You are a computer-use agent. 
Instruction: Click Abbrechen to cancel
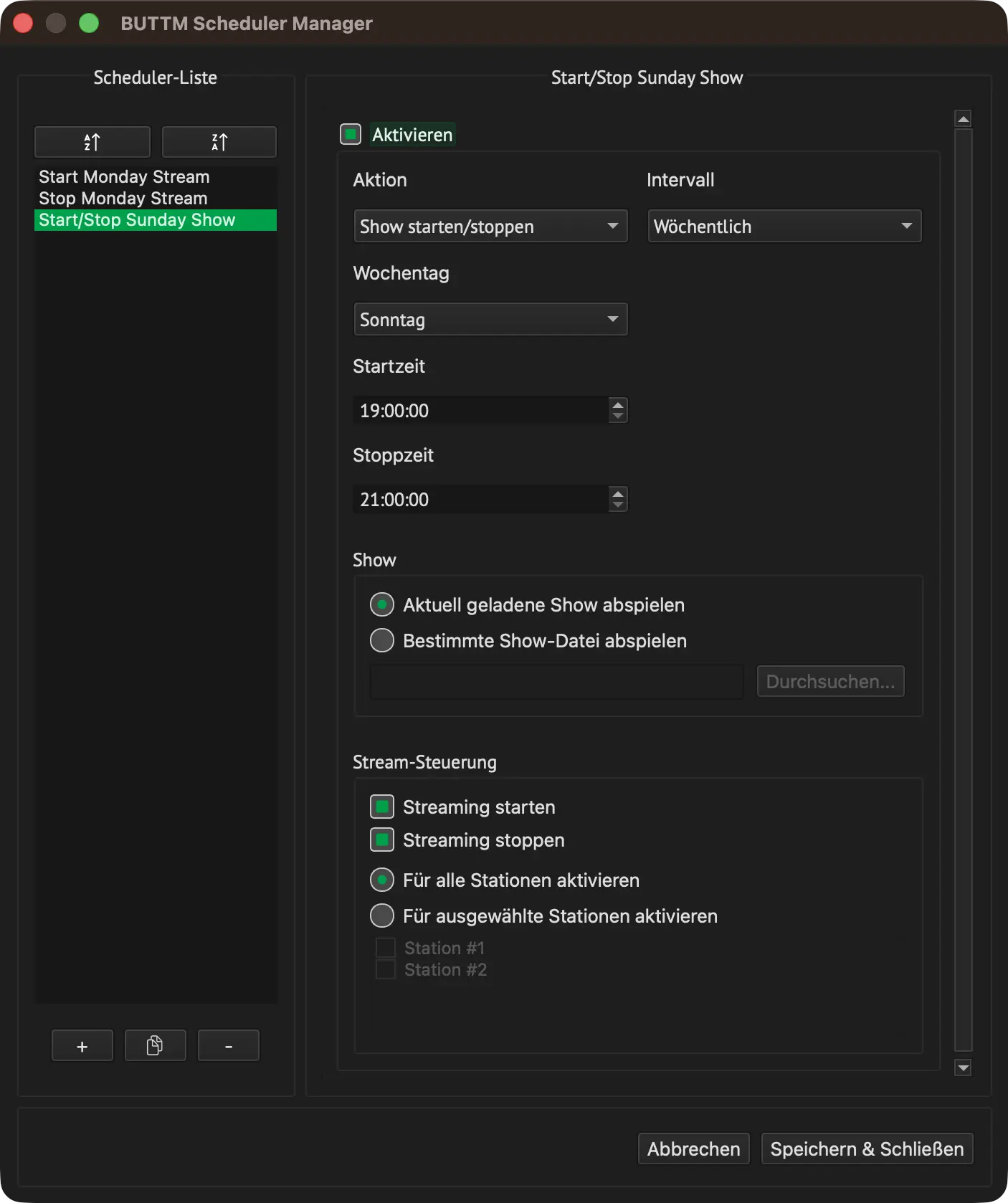click(694, 1149)
